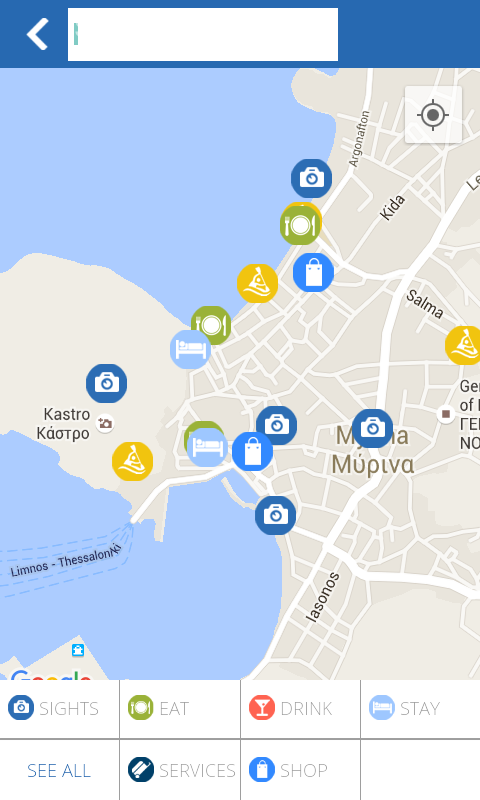Open the camera marker by the harbor pier
The image size is (480, 800).
coord(275,515)
